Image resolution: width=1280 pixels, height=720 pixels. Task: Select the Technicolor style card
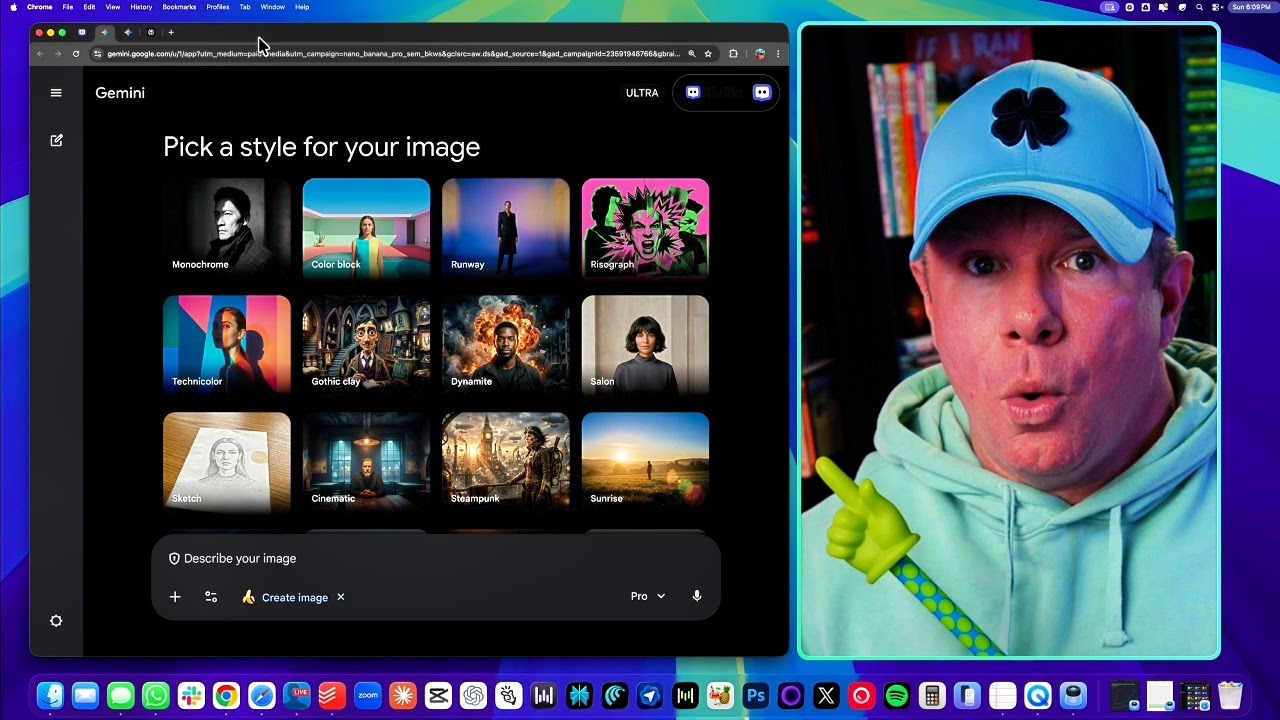227,344
